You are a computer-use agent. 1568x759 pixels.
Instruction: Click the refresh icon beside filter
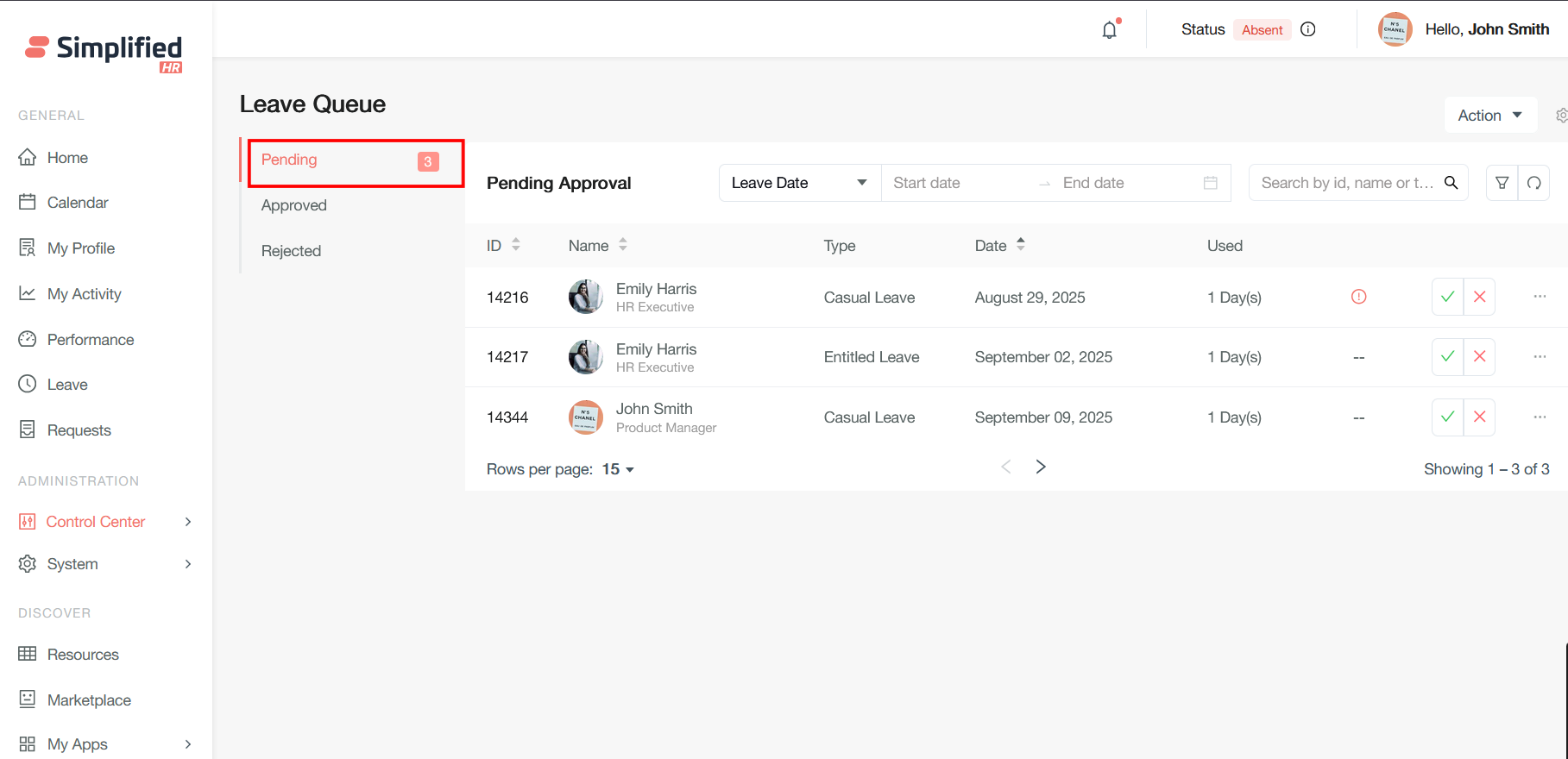click(x=1533, y=183)
